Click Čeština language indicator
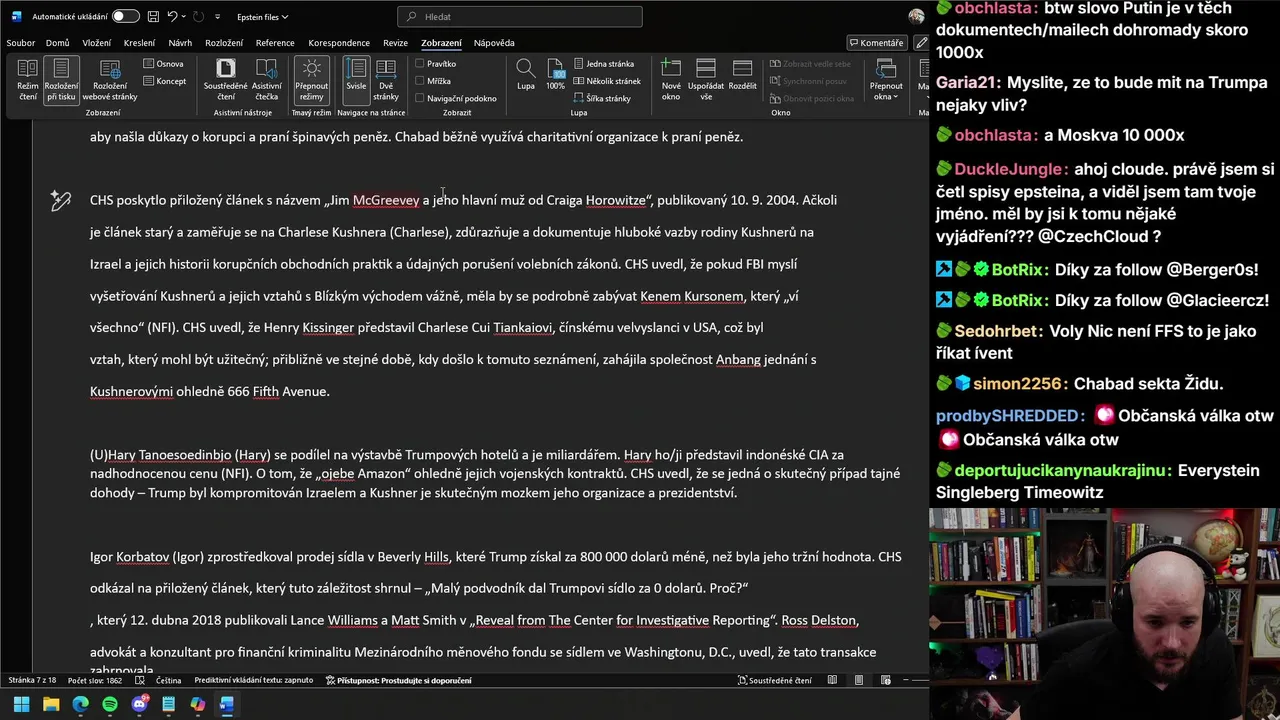The image size is (1280, 720). click(168, 680)
